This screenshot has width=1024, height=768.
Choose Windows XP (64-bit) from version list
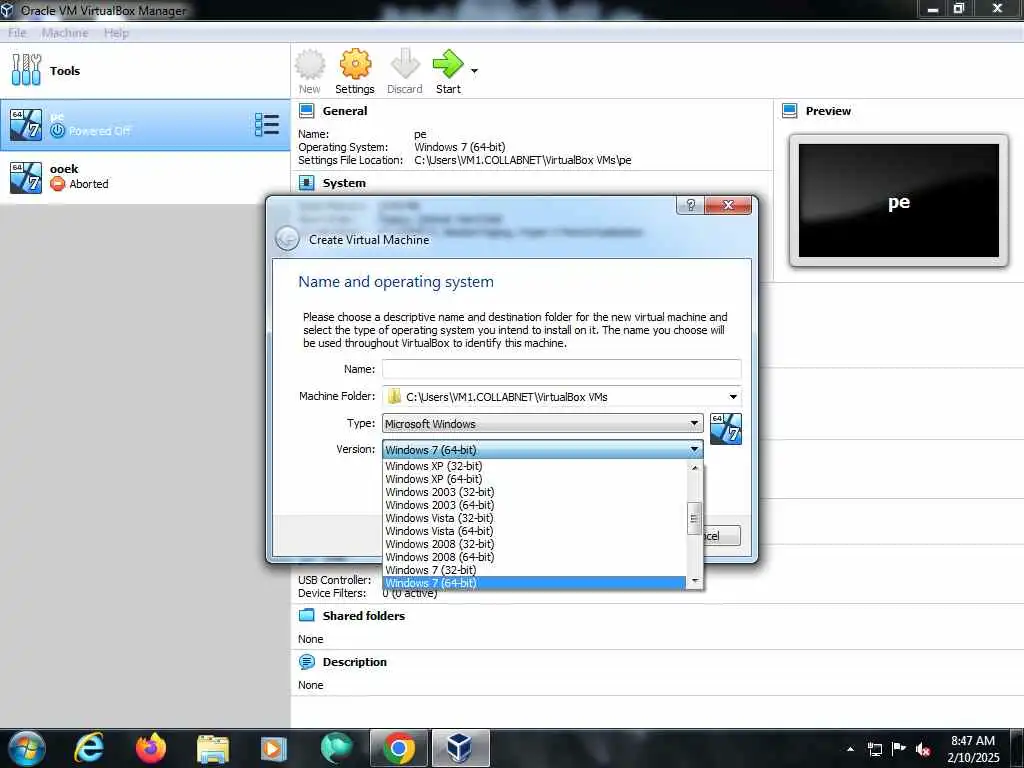click(x=534, y=479)
